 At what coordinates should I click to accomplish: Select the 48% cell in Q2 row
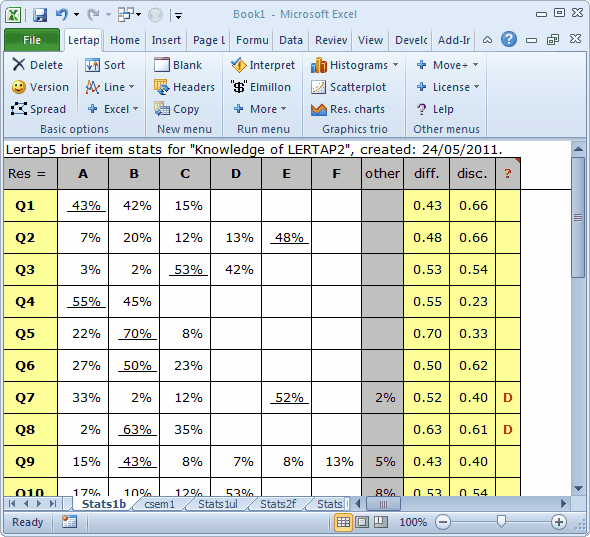287,237
